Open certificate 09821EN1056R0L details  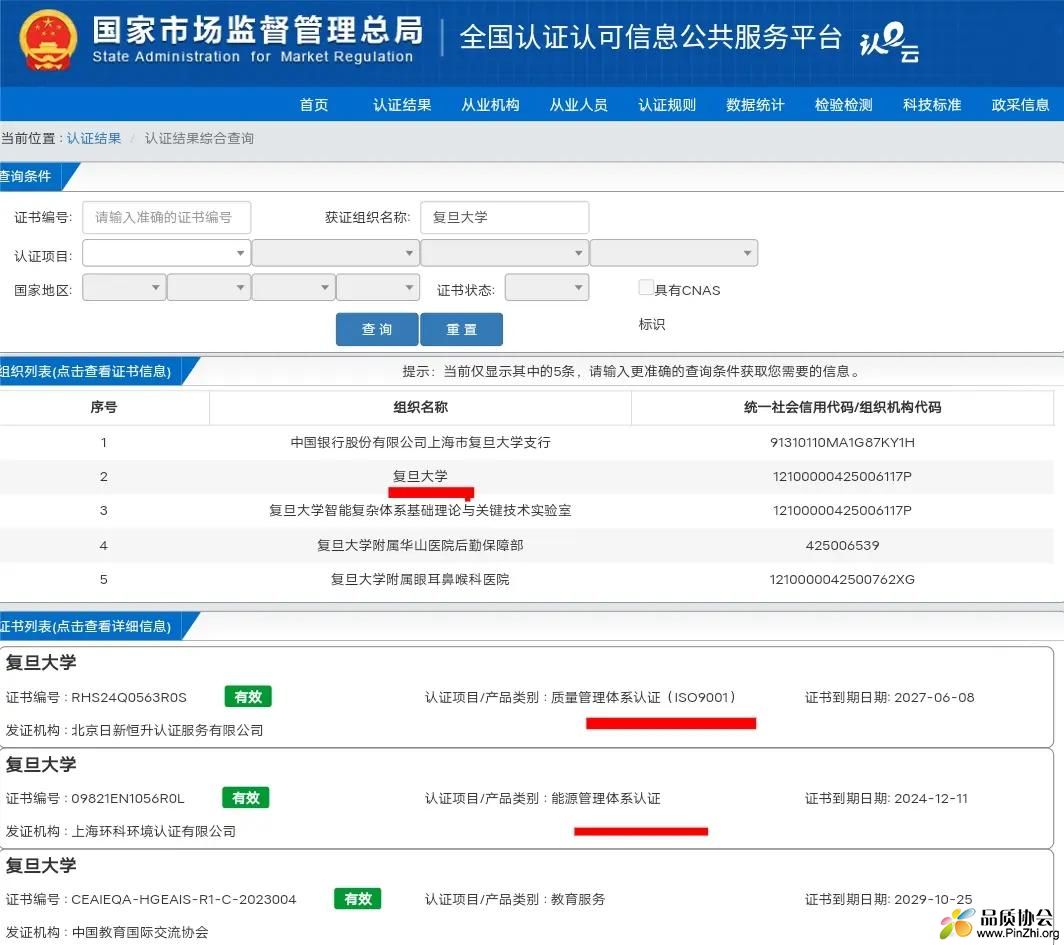527,798
